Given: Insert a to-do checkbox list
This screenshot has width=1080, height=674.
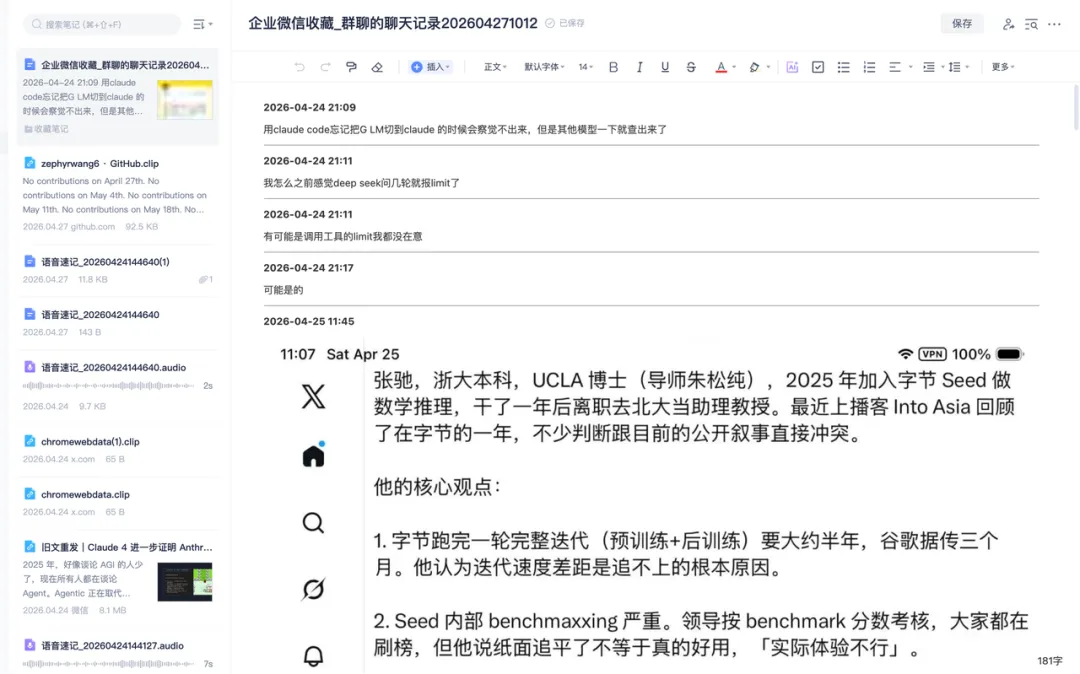Looking at the screenshot, I should point(818,66).
